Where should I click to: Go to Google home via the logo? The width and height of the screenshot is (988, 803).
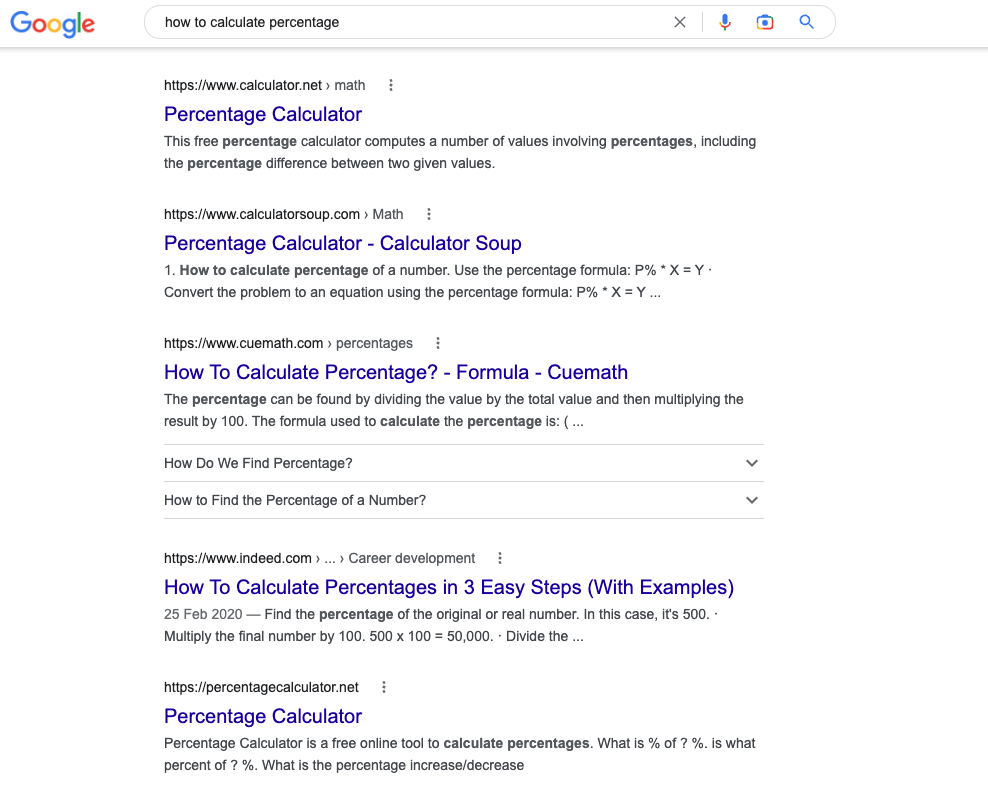(x=52, y=24)
